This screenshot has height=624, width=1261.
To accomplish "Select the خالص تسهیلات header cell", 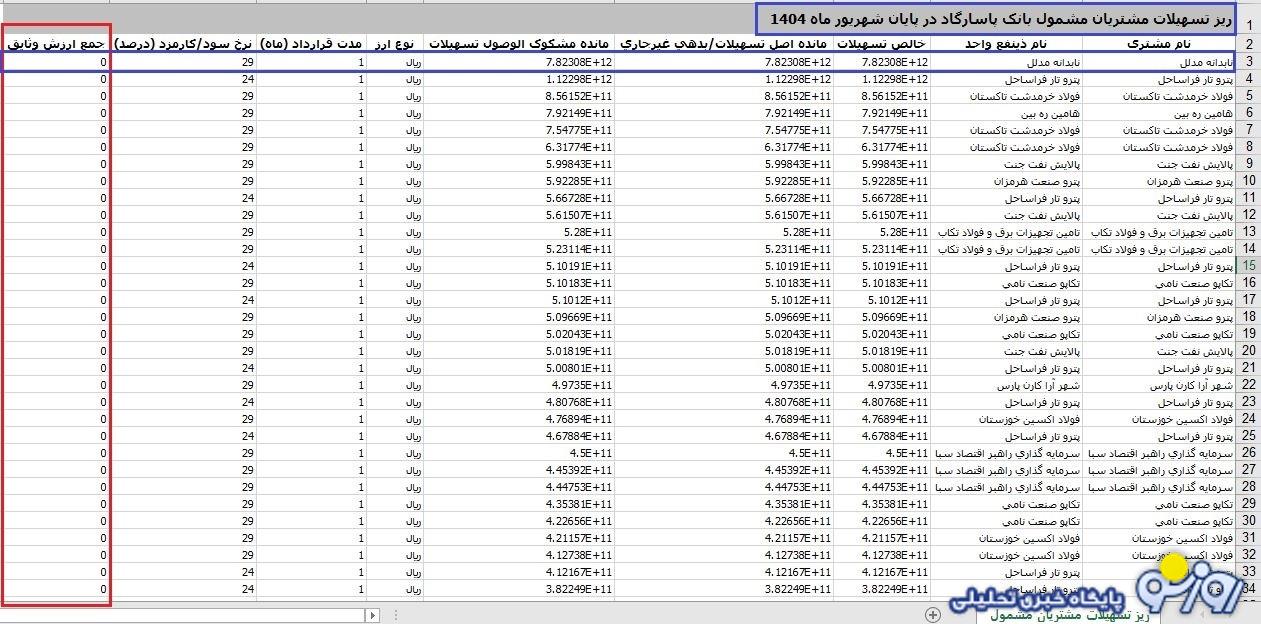I will tap(881, 44).
